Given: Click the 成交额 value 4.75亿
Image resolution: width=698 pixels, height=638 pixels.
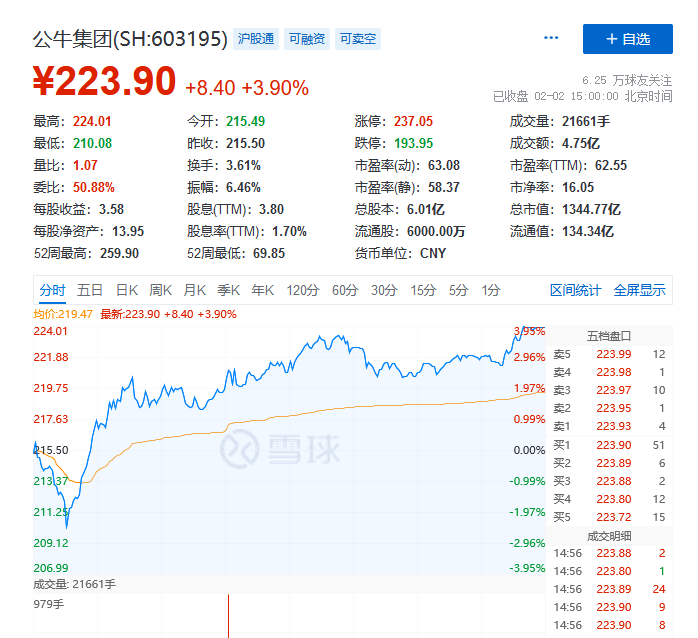Looking at the screenshot, I should click(x=581, y=143).
